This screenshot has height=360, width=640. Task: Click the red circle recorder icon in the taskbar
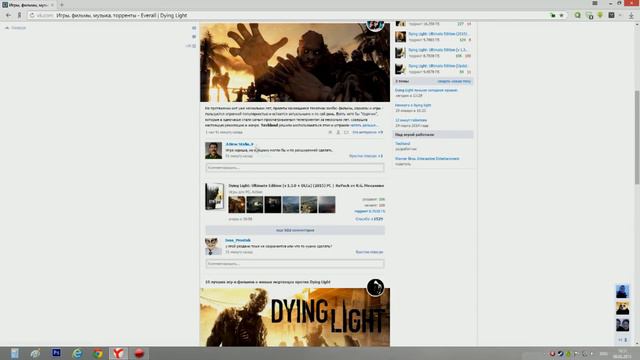click(139, 353)
